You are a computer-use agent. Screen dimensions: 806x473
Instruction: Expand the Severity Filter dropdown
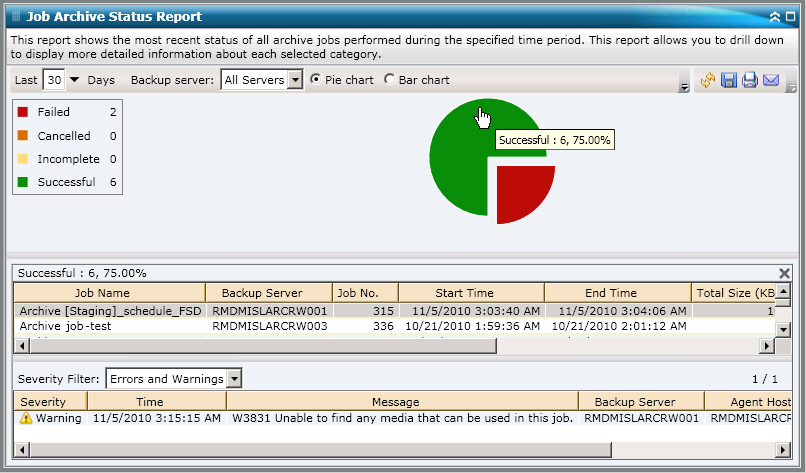coord(233,379)
